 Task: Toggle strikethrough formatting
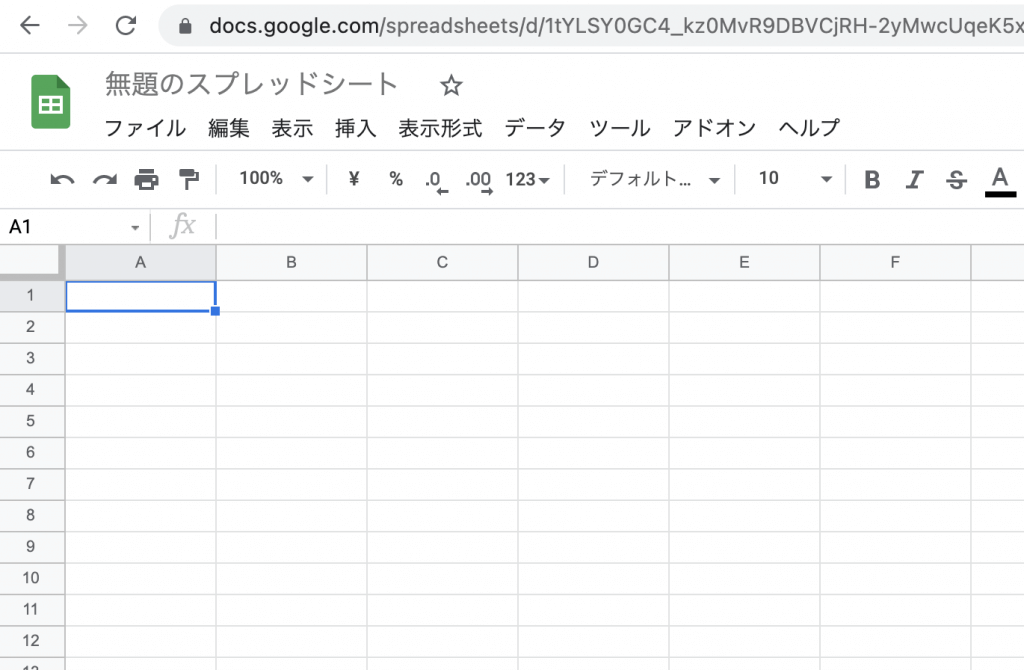click(956, 180)
